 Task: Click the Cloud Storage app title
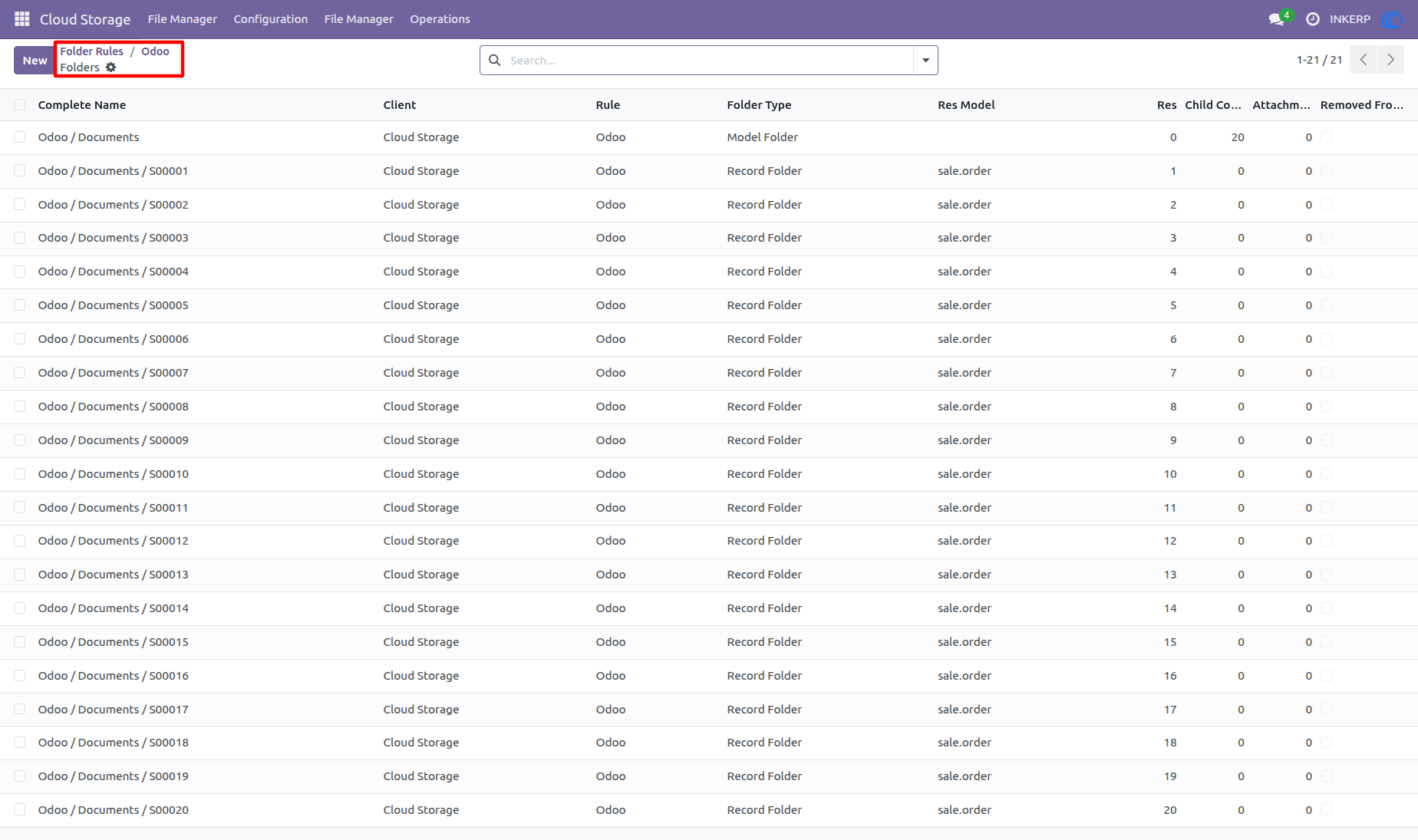click(85, 19)
